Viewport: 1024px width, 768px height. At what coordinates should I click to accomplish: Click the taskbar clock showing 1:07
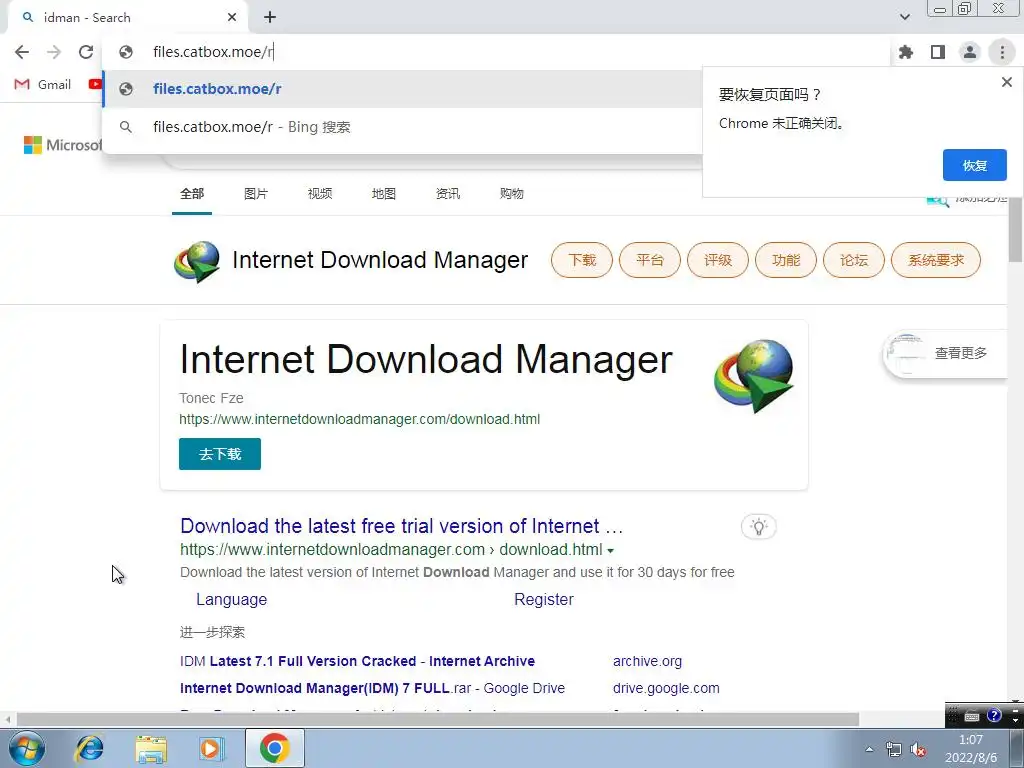pyautogui.click(x=971, y=749)
